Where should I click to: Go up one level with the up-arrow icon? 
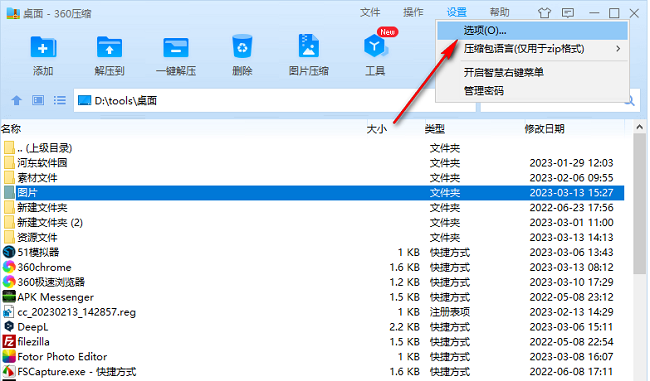click(x=17, y=100)
